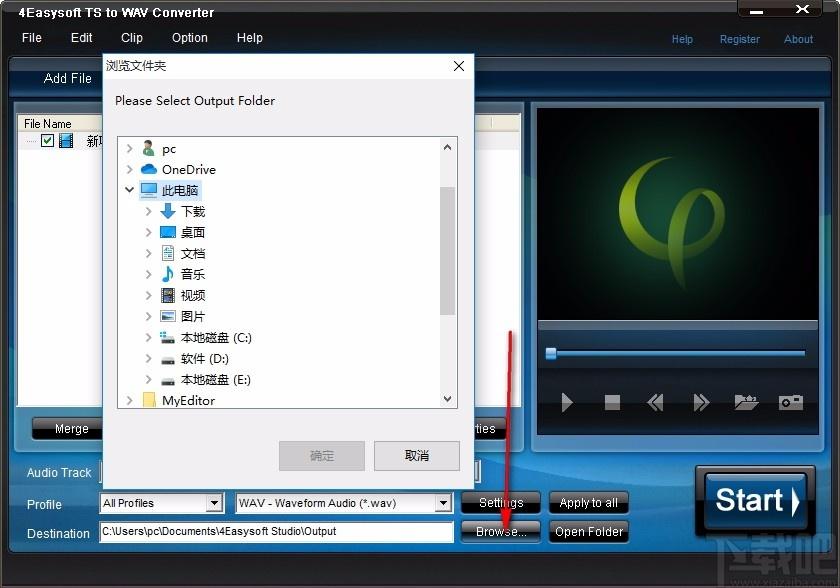Take a snapshot with camera icon
The image size is (840, 588).
[x=790, y=402]
